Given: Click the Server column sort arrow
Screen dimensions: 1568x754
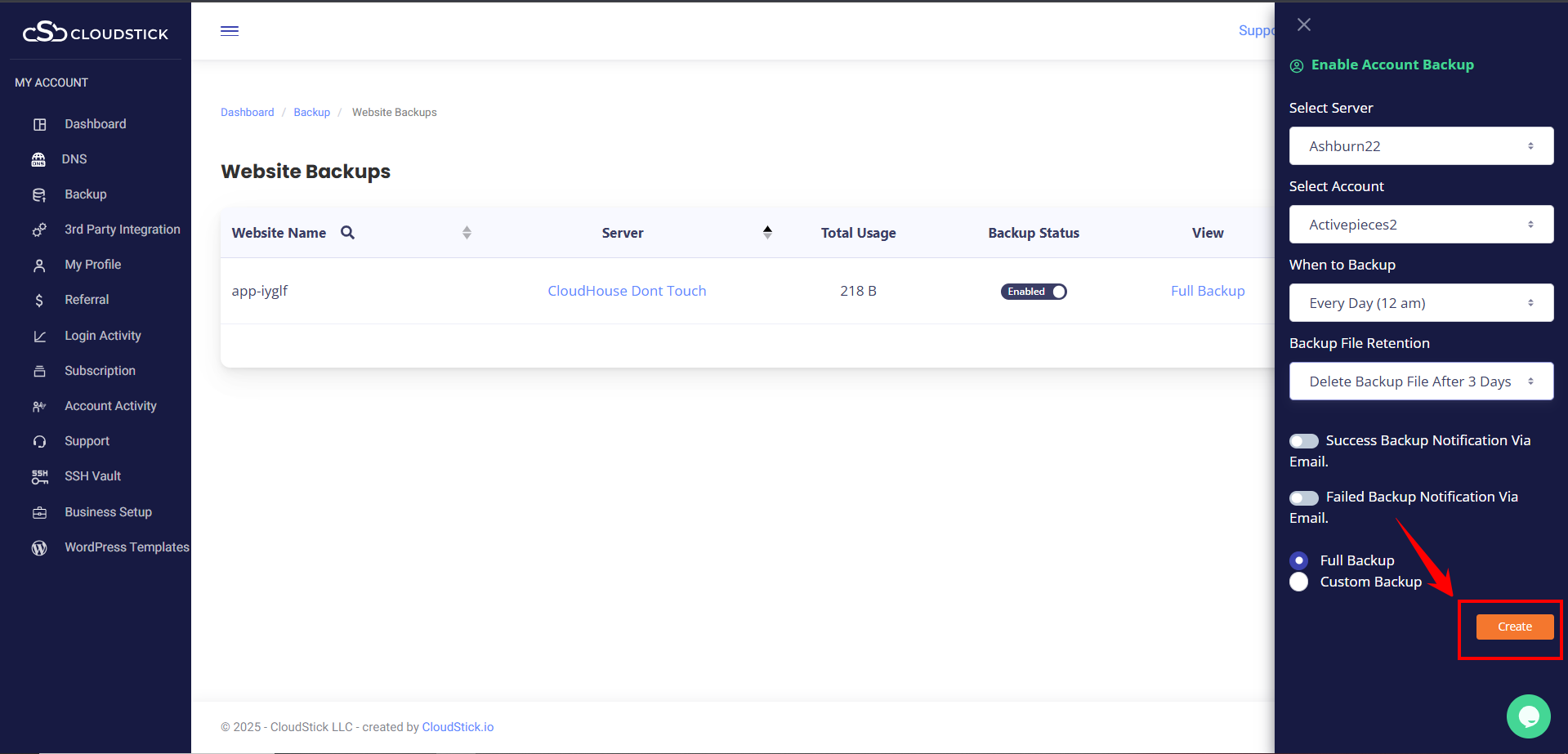Looking at the screenshot, I should pyautogui.click(x=767, y=233).
